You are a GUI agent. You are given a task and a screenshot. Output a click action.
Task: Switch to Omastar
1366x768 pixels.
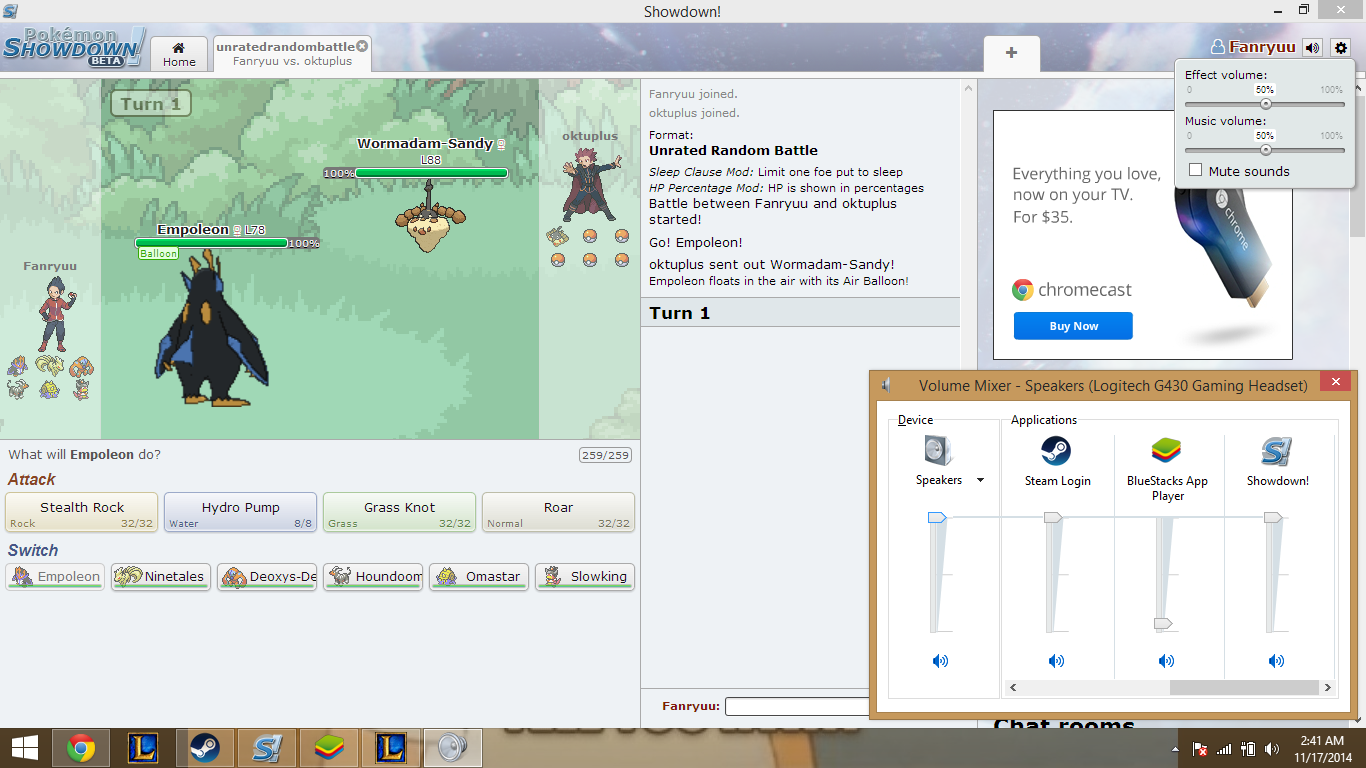(479, 577)
